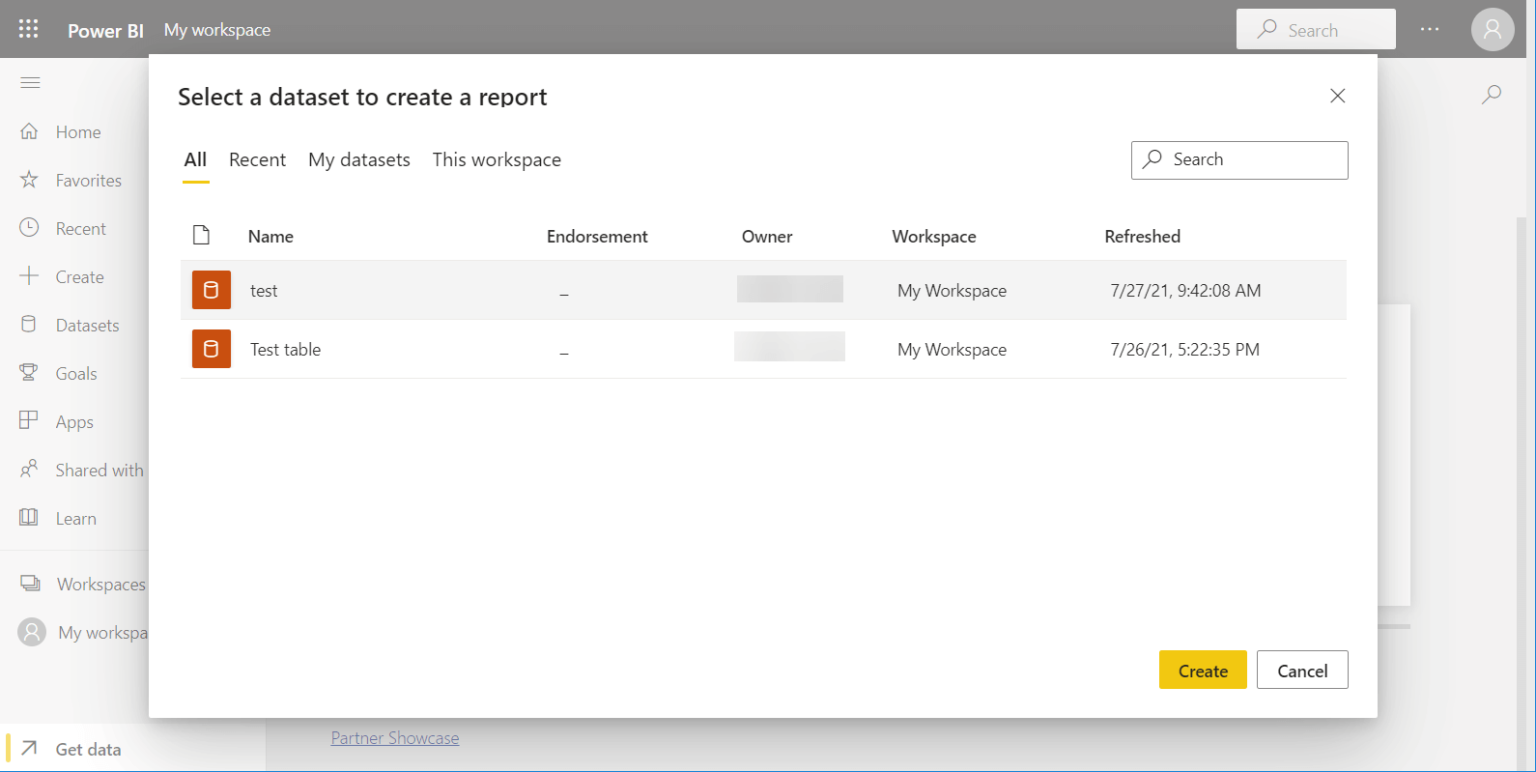
Task: Open the Office app launcher grid
Action: (28, 29)
